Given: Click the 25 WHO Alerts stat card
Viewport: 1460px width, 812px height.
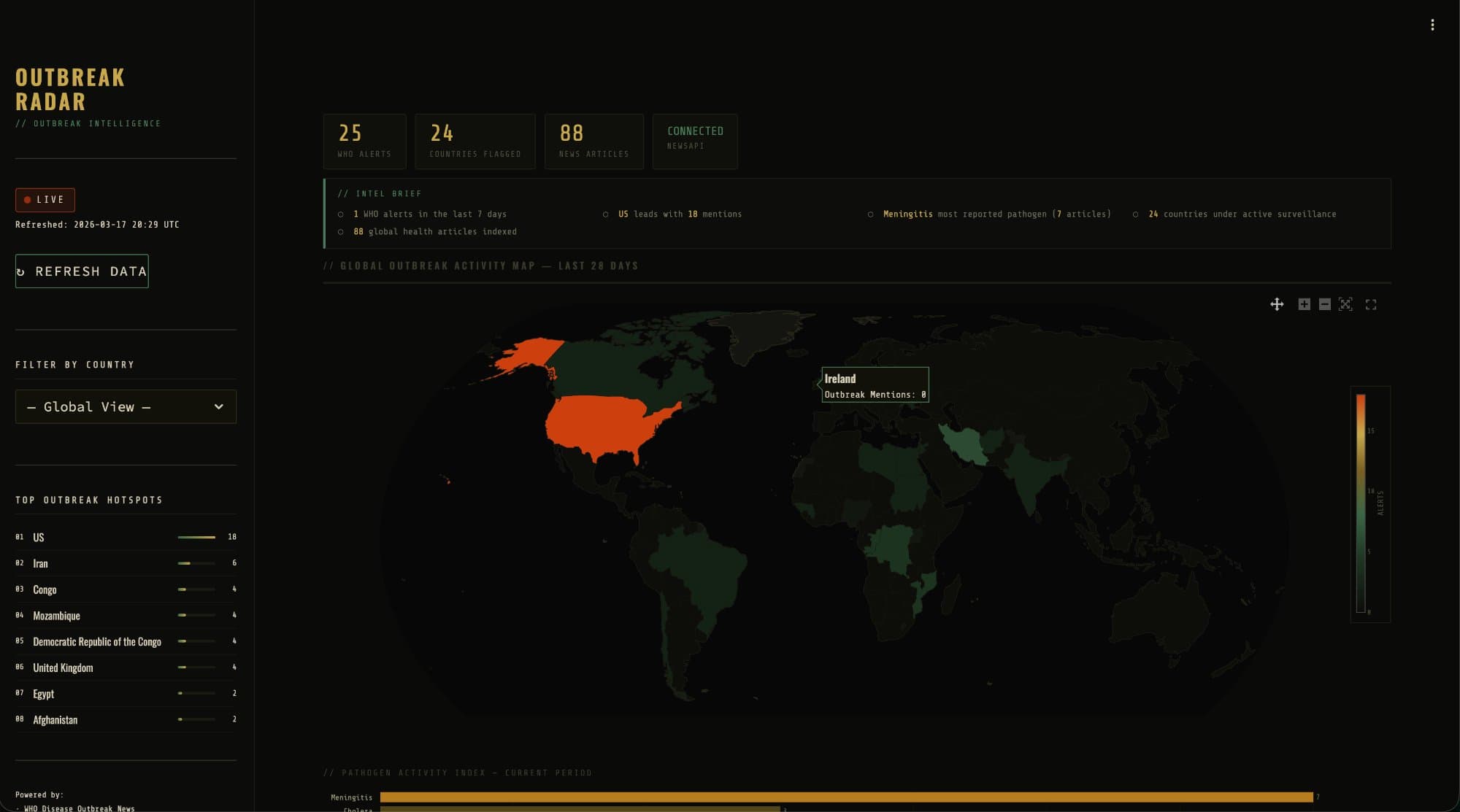Looking at the screenshot, I should (x=364, y=141).
